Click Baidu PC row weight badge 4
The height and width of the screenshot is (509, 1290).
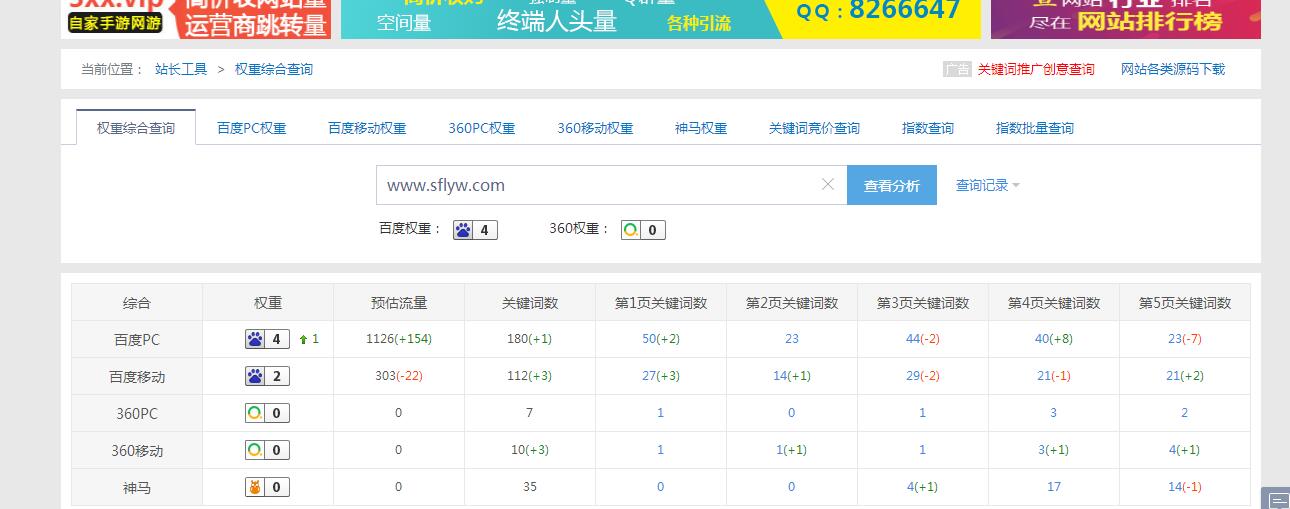click(268, 339)
